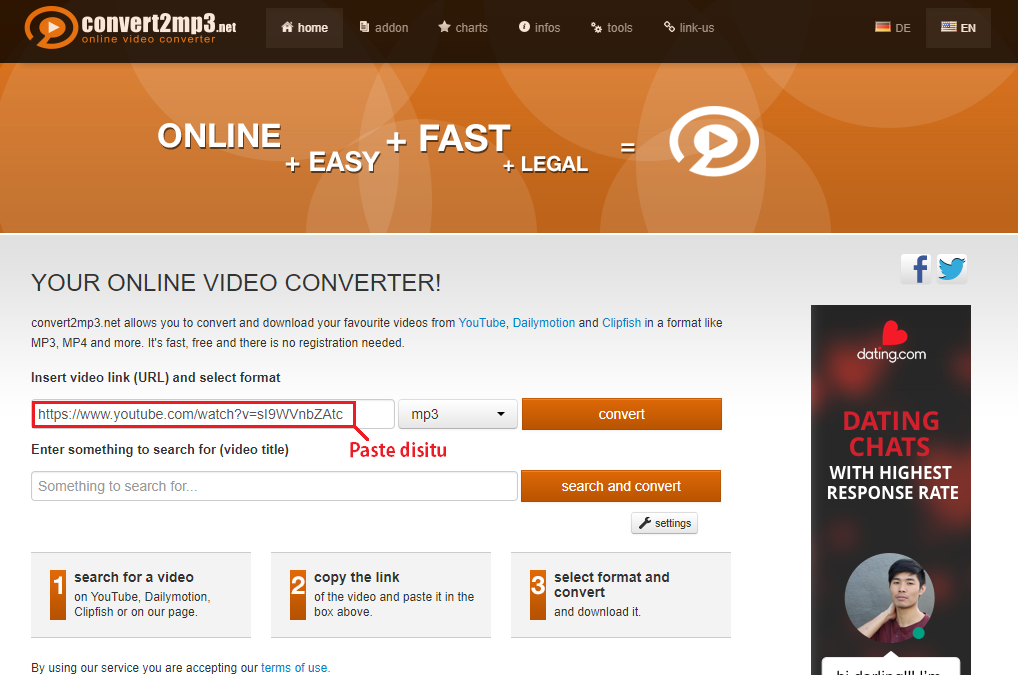The image size is (1018, 675).
Task: Click the dating.com heart logo in ad
Action: 891,341
